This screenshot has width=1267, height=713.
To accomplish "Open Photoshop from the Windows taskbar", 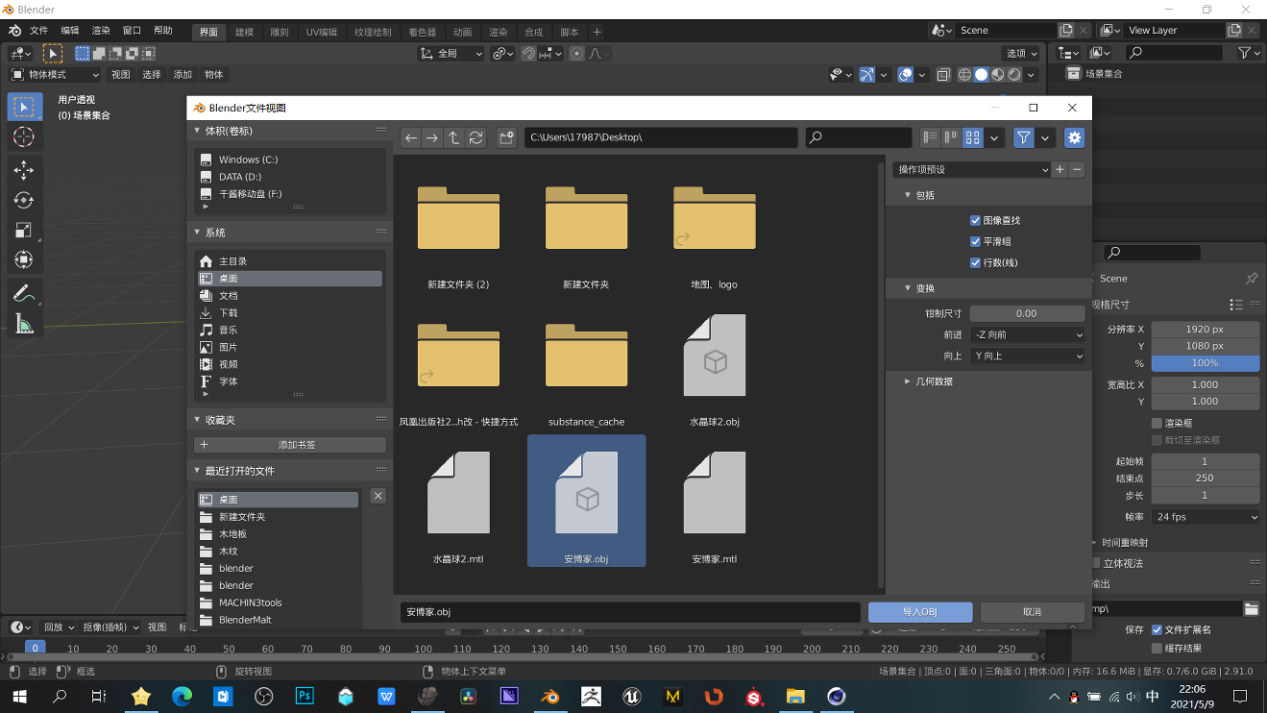I will tap(304, 697).
